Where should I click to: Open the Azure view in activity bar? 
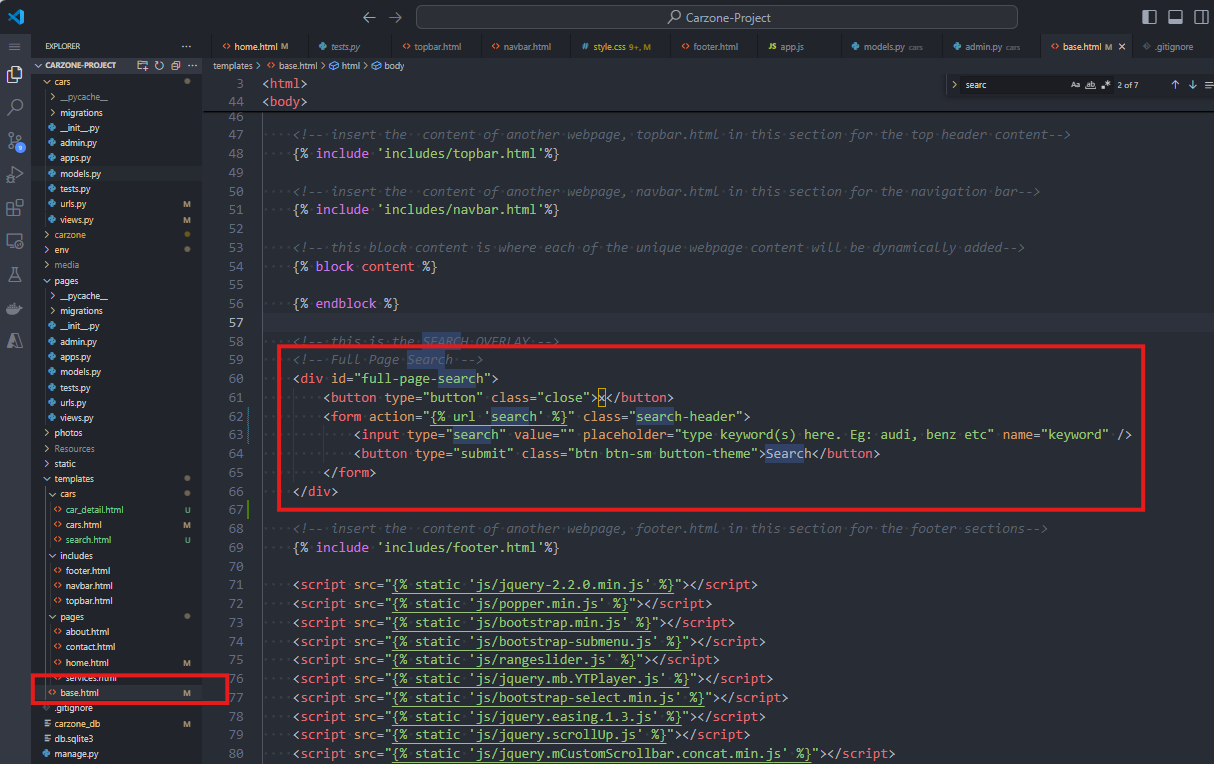[15, 341]
